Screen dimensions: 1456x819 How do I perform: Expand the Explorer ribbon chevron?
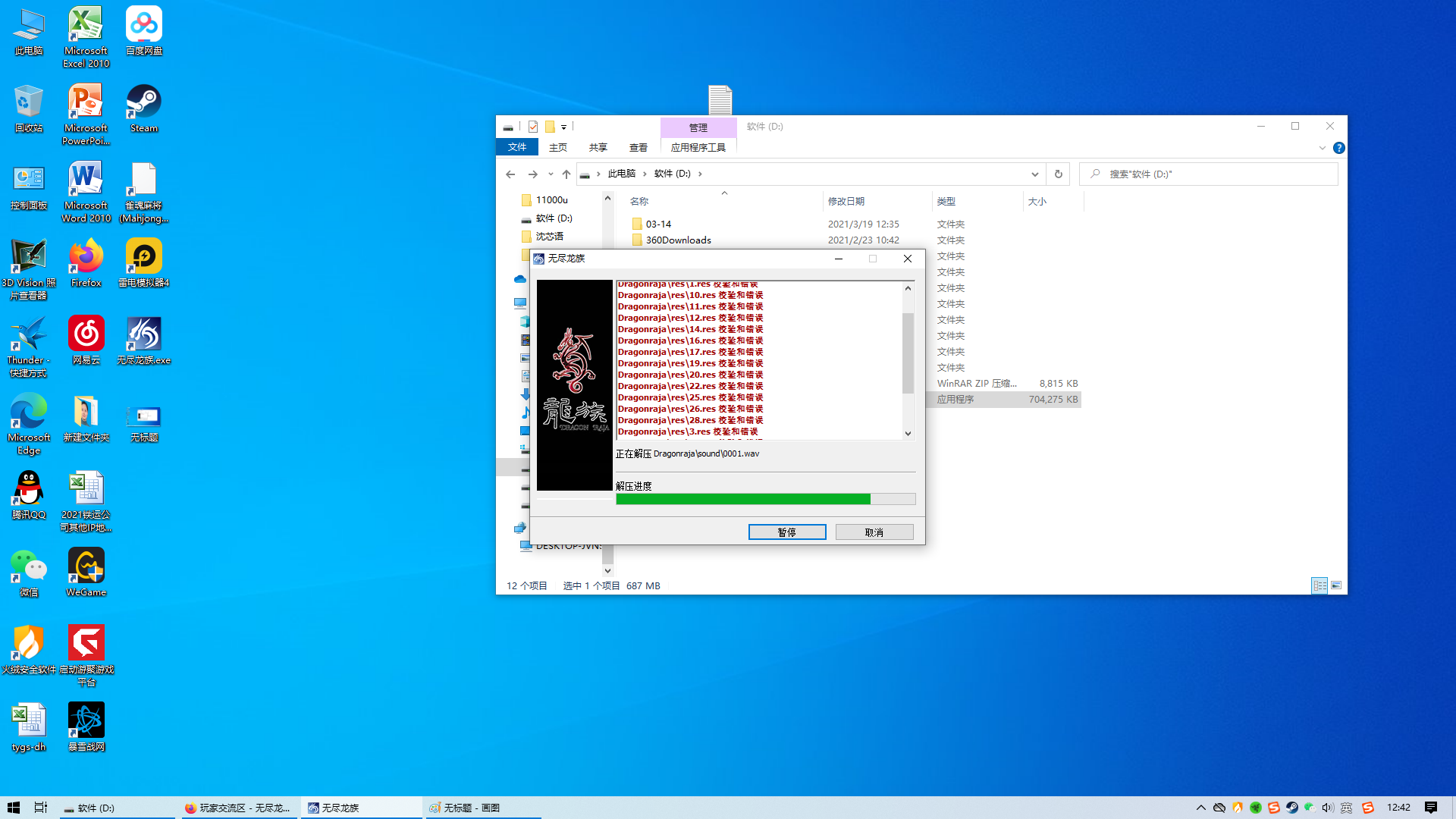[1323, 149]
